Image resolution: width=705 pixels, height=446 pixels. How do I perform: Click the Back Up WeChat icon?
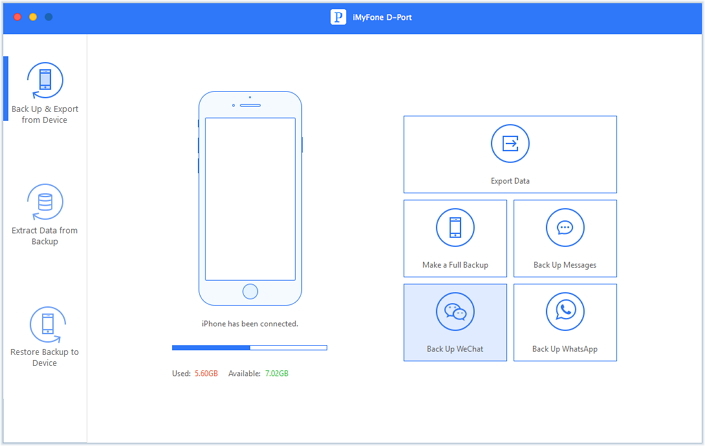(x=455, y=311)
